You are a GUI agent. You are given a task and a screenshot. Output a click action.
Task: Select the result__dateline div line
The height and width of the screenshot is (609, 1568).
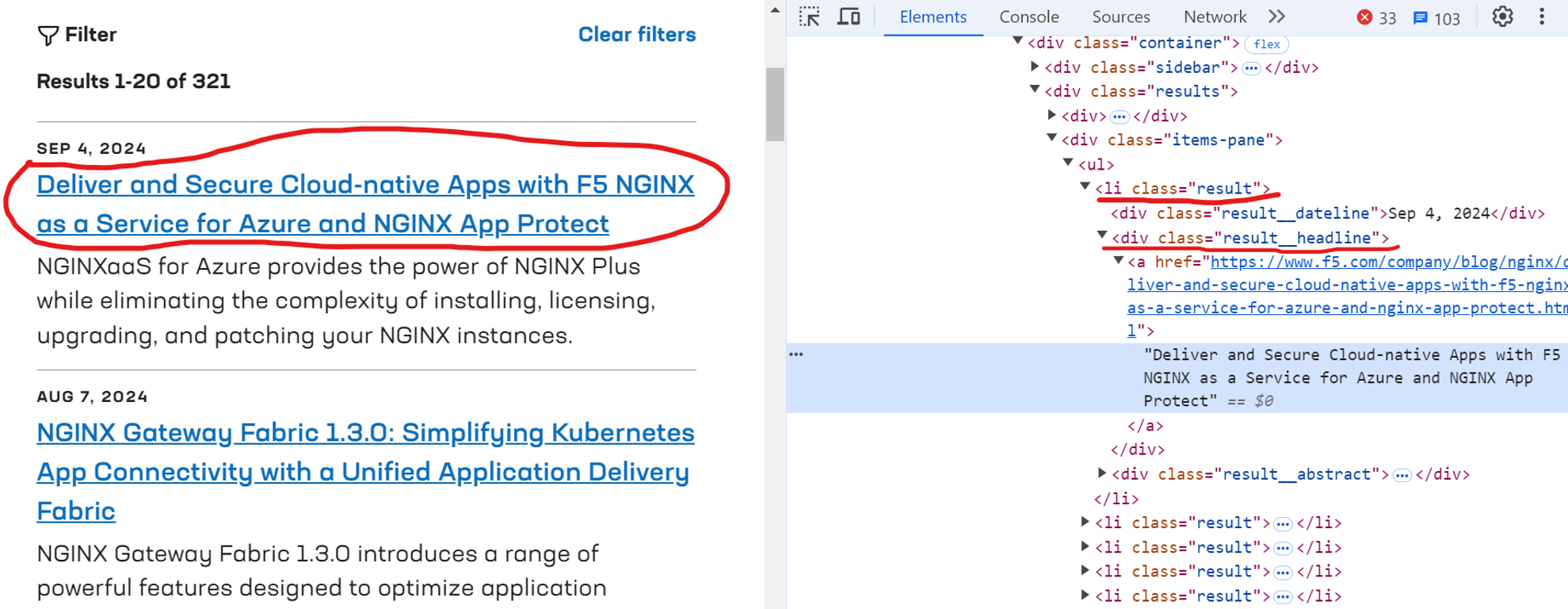1327,213
